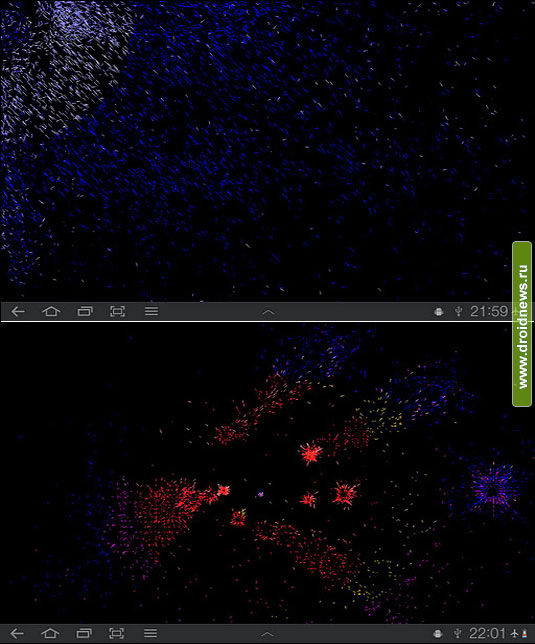The image size is (535, 644).
Task: Expand the up chevron in the 22:01 bar
Action: click(267, 635)
